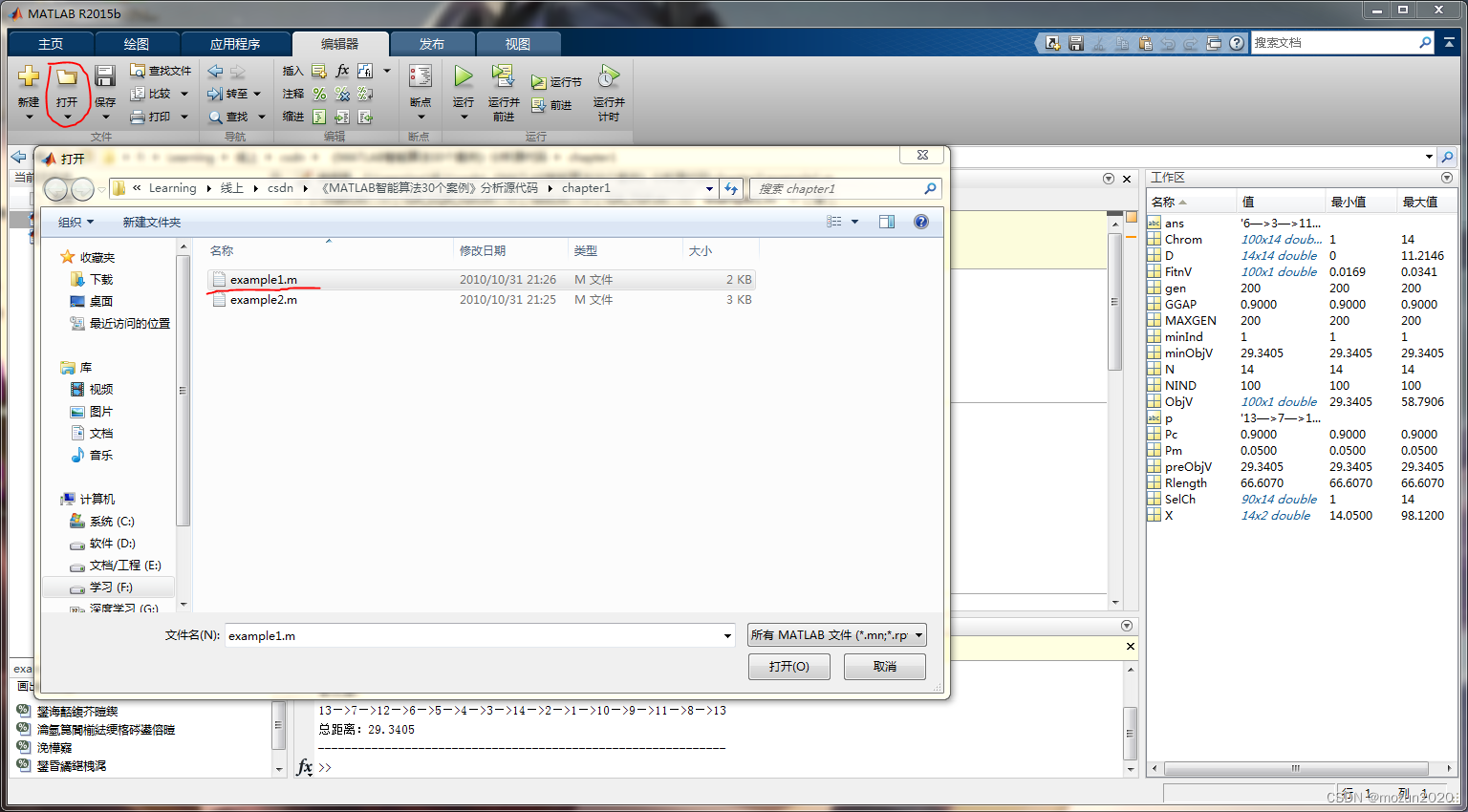Screen dimensions: 1468x812
Task: Click the help question mark in quick toolbar
Action: tap(1237, 43)
